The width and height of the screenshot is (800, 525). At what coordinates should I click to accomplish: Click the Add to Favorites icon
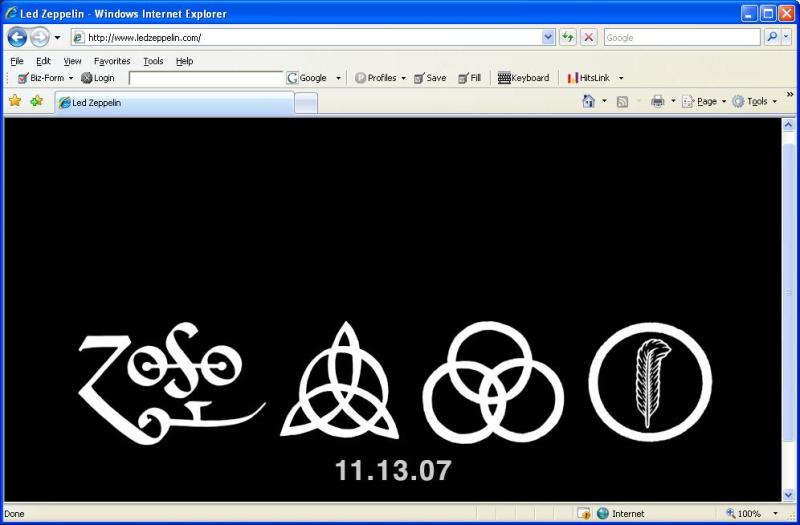tap(37, 101)
